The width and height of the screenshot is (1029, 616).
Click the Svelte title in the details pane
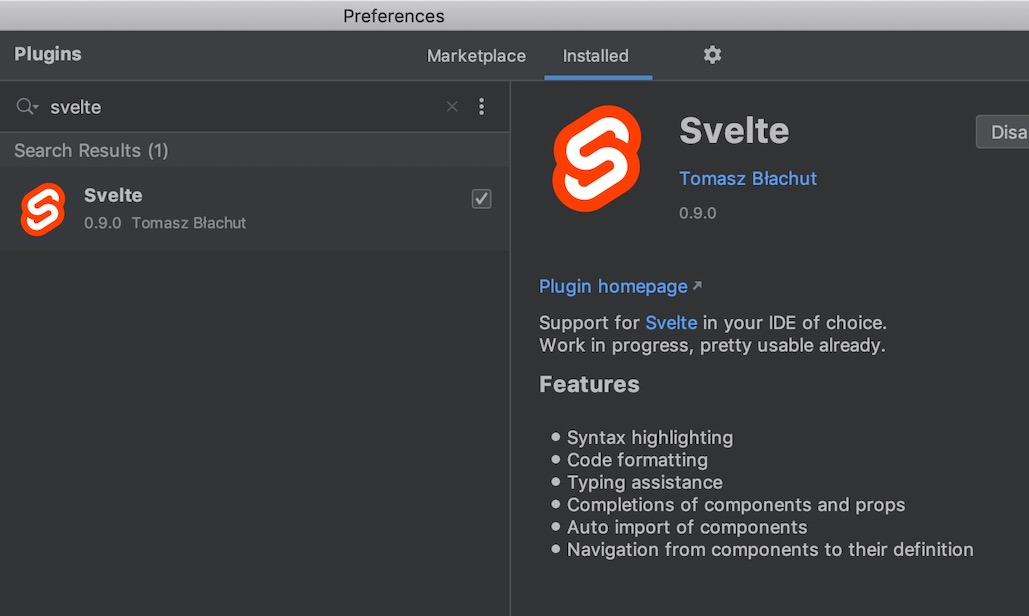[734, 131]
